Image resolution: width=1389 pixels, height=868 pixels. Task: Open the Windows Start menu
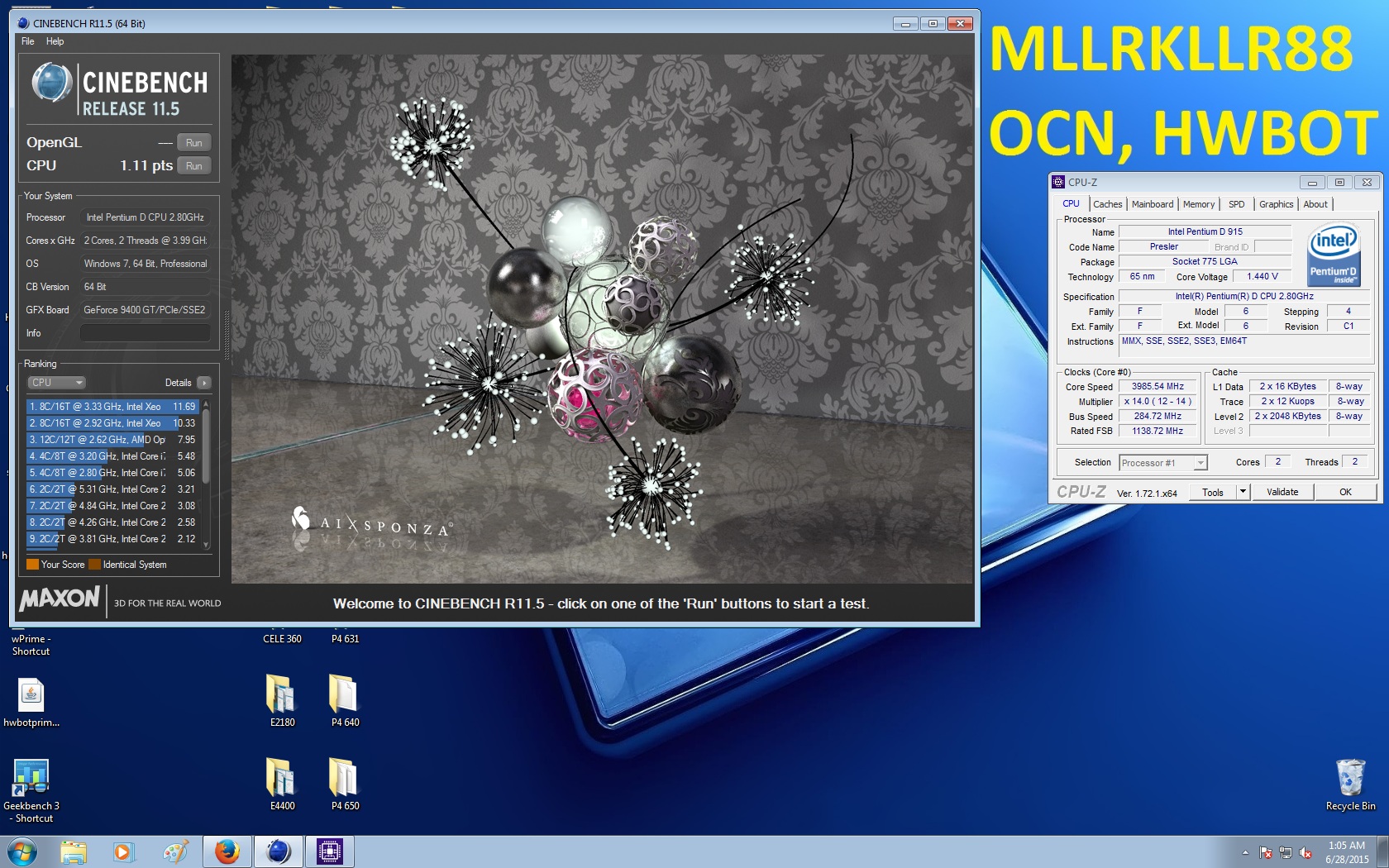click(x=21, y=851)
